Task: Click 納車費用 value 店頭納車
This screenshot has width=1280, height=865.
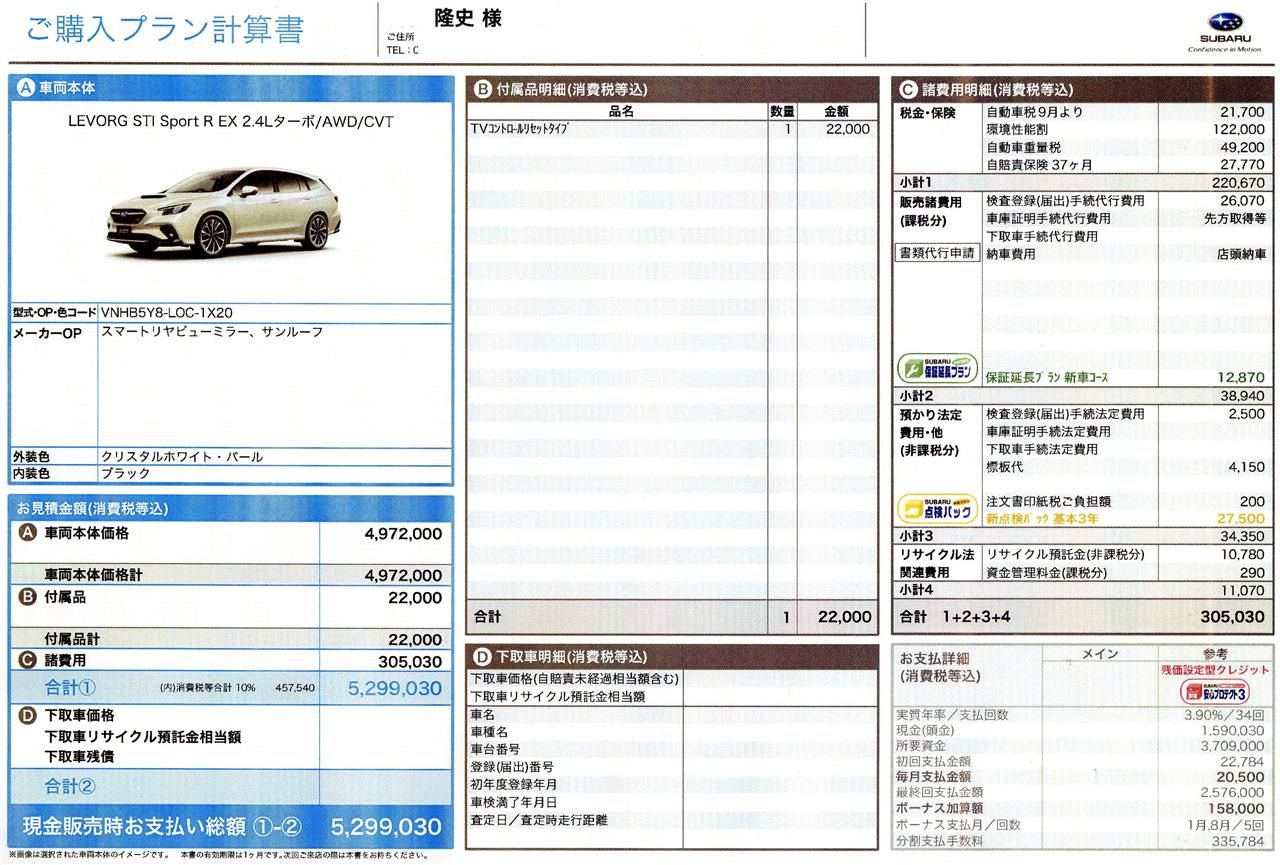Action: coord(1241,254)
